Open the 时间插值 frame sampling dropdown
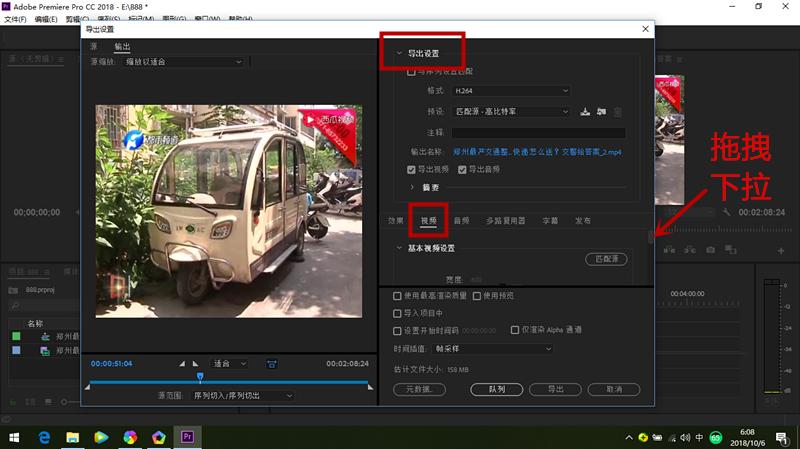This screenshot has width=800, height=449. point(493,349)
